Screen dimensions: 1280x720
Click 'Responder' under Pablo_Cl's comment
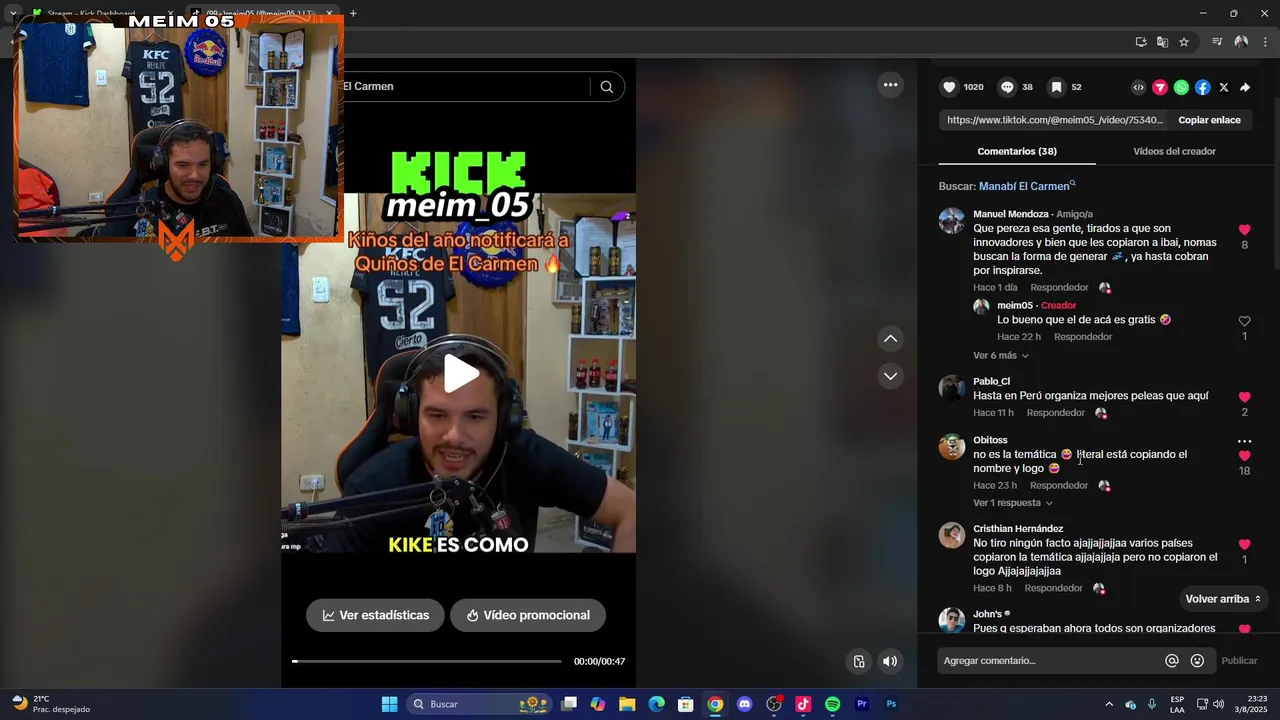[1055, 413]
